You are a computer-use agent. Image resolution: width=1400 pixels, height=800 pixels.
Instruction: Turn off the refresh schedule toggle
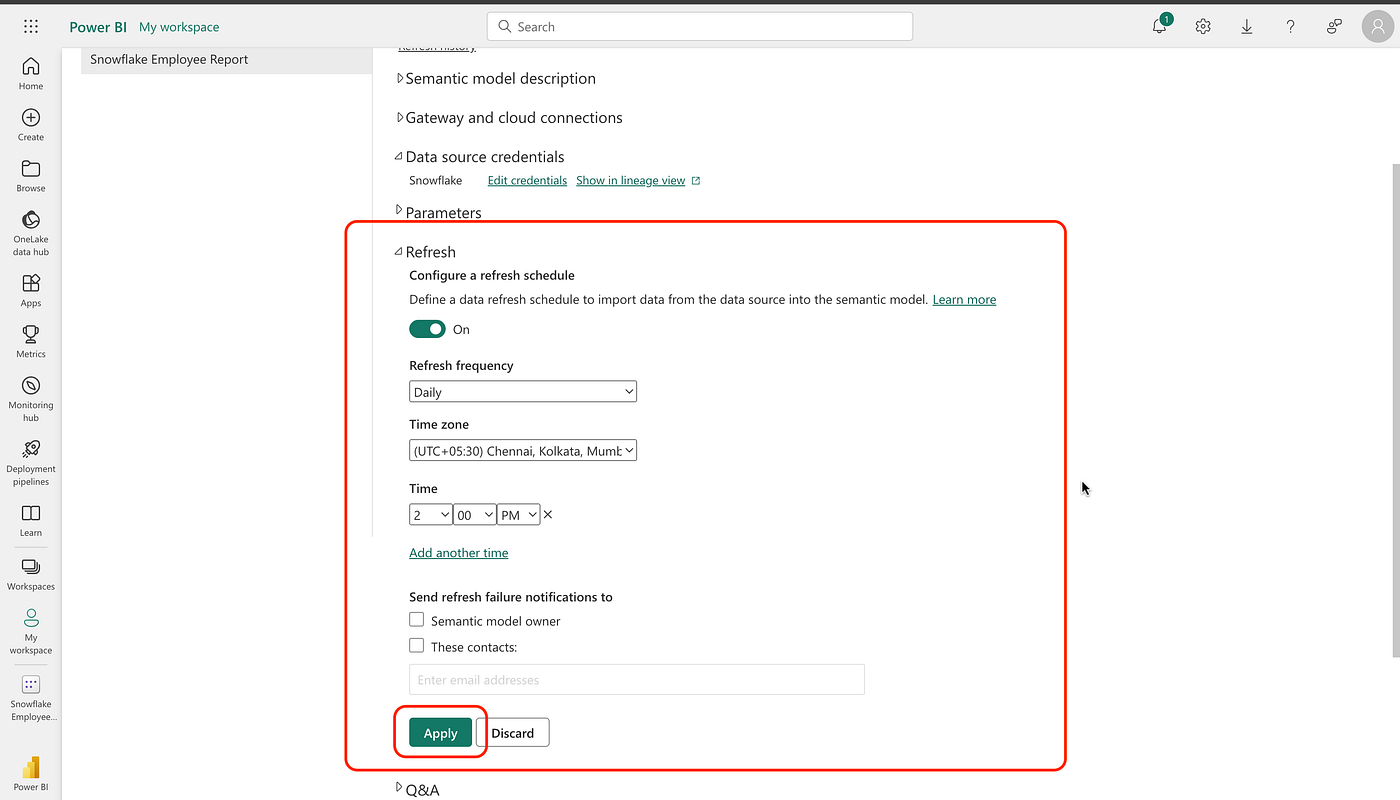click(427, 329)
